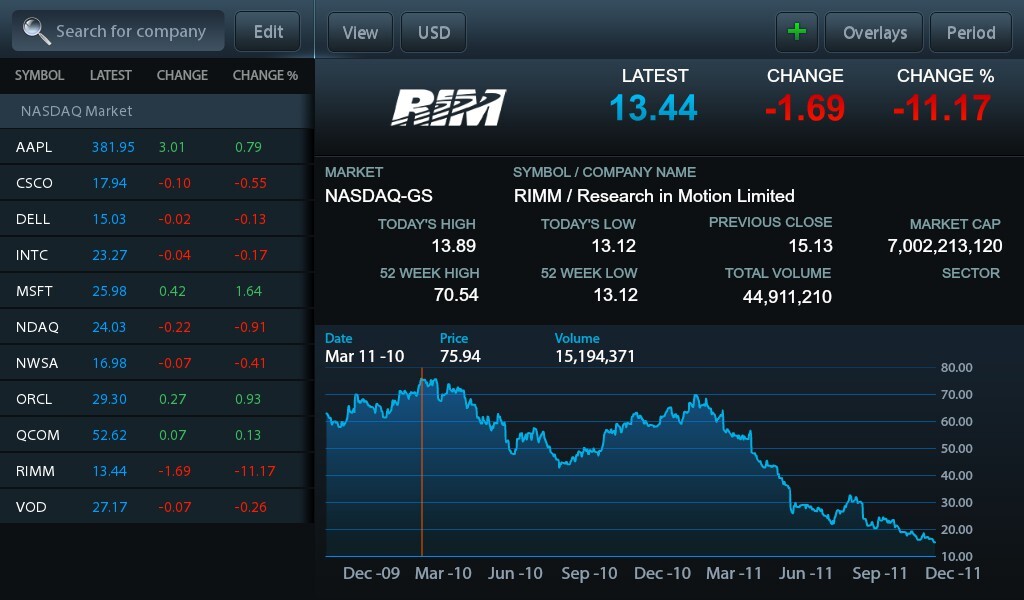This screenshot has height=600, width=1024.
Task: Click the RIM company logo
Action: click(x=447, y=107)
